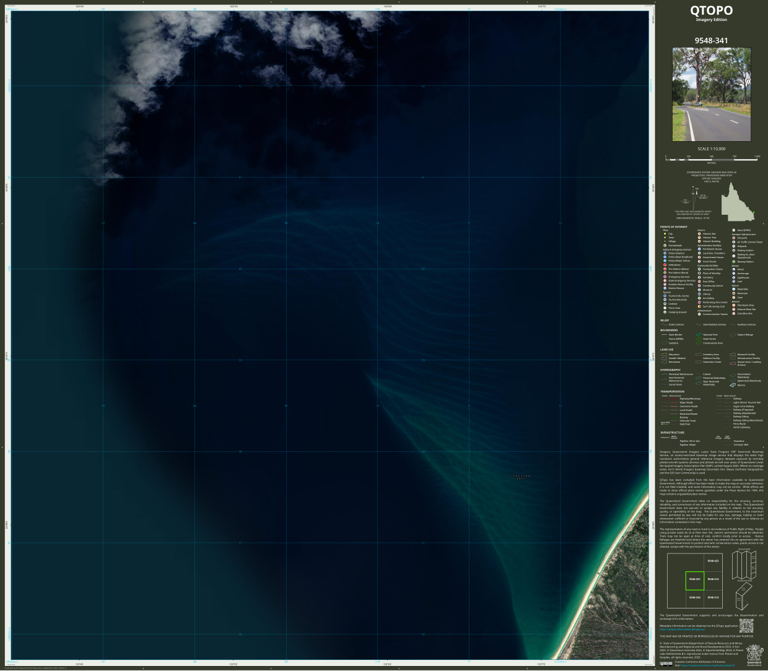
Task: Click the red Ambulance legend icon
Action: [665, 265]
